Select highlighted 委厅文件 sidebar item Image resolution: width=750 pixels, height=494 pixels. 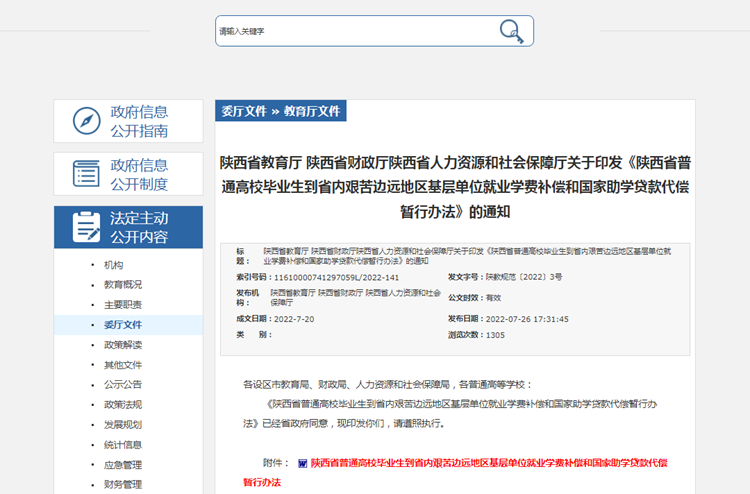(128, 325)
